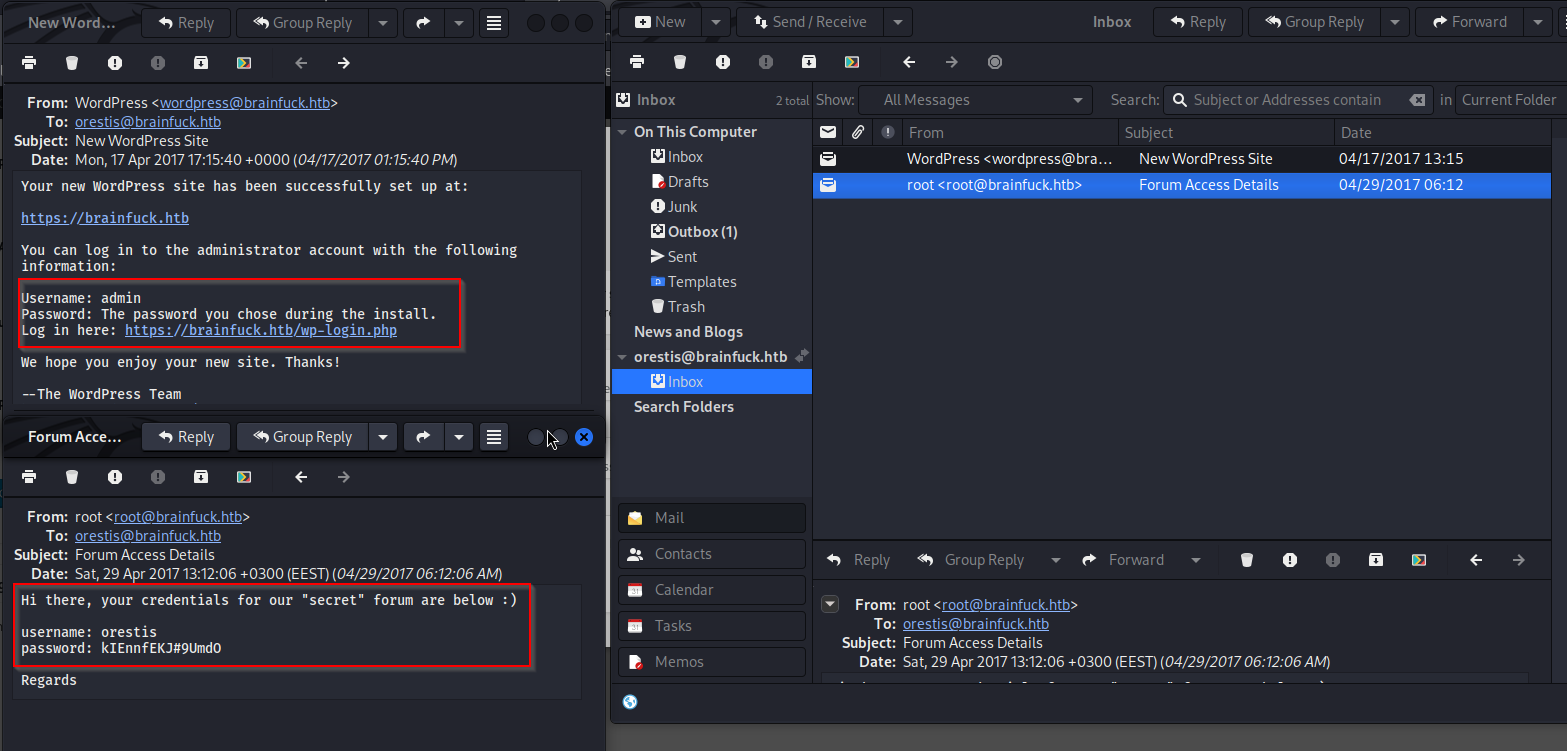Click into the search 'Subject or Addresses contain' field
The width and height of the screenshot is (1567, 751).
(1286, 100)
